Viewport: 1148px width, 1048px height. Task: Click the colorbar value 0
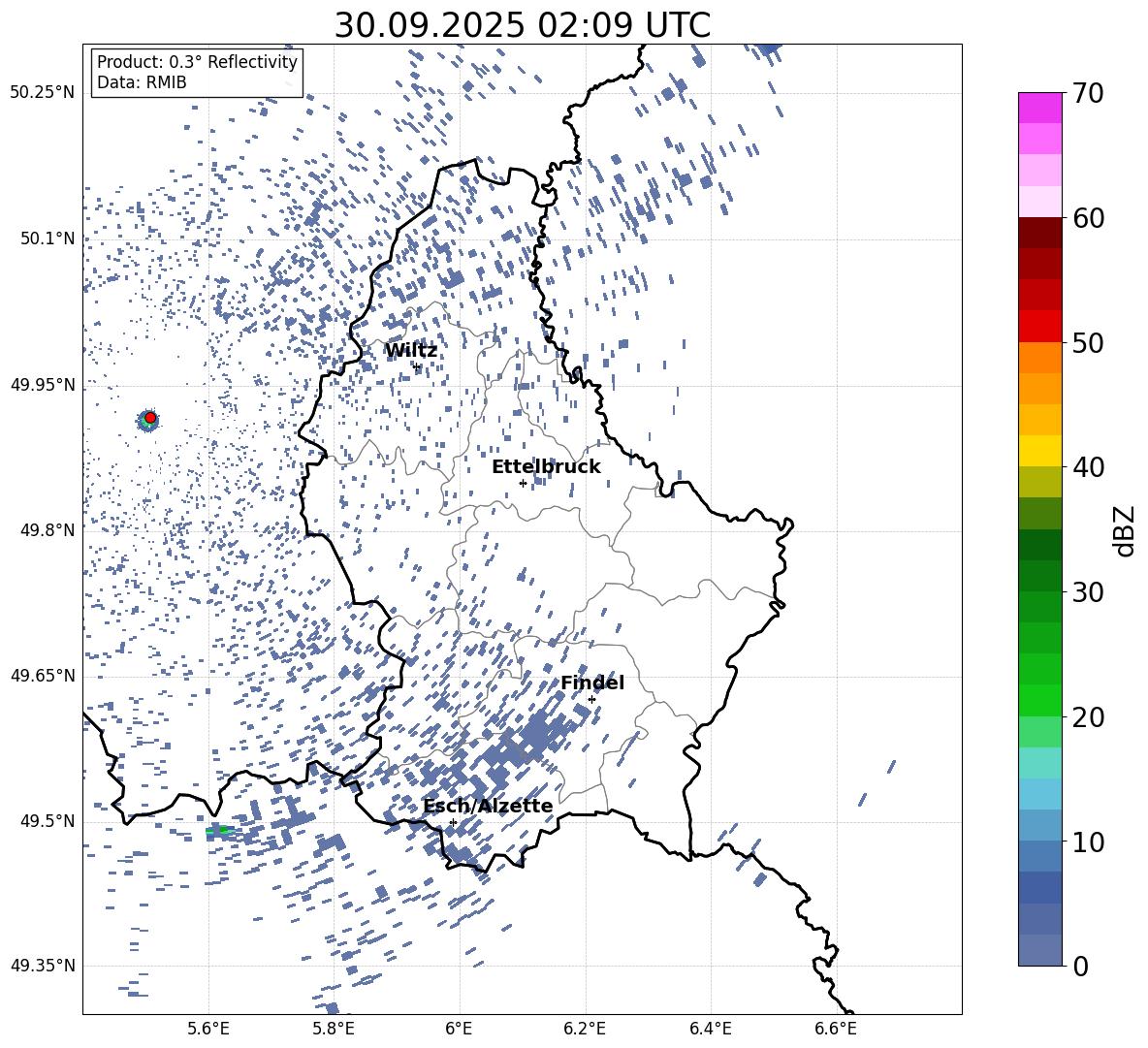[x=1081, y=966]
